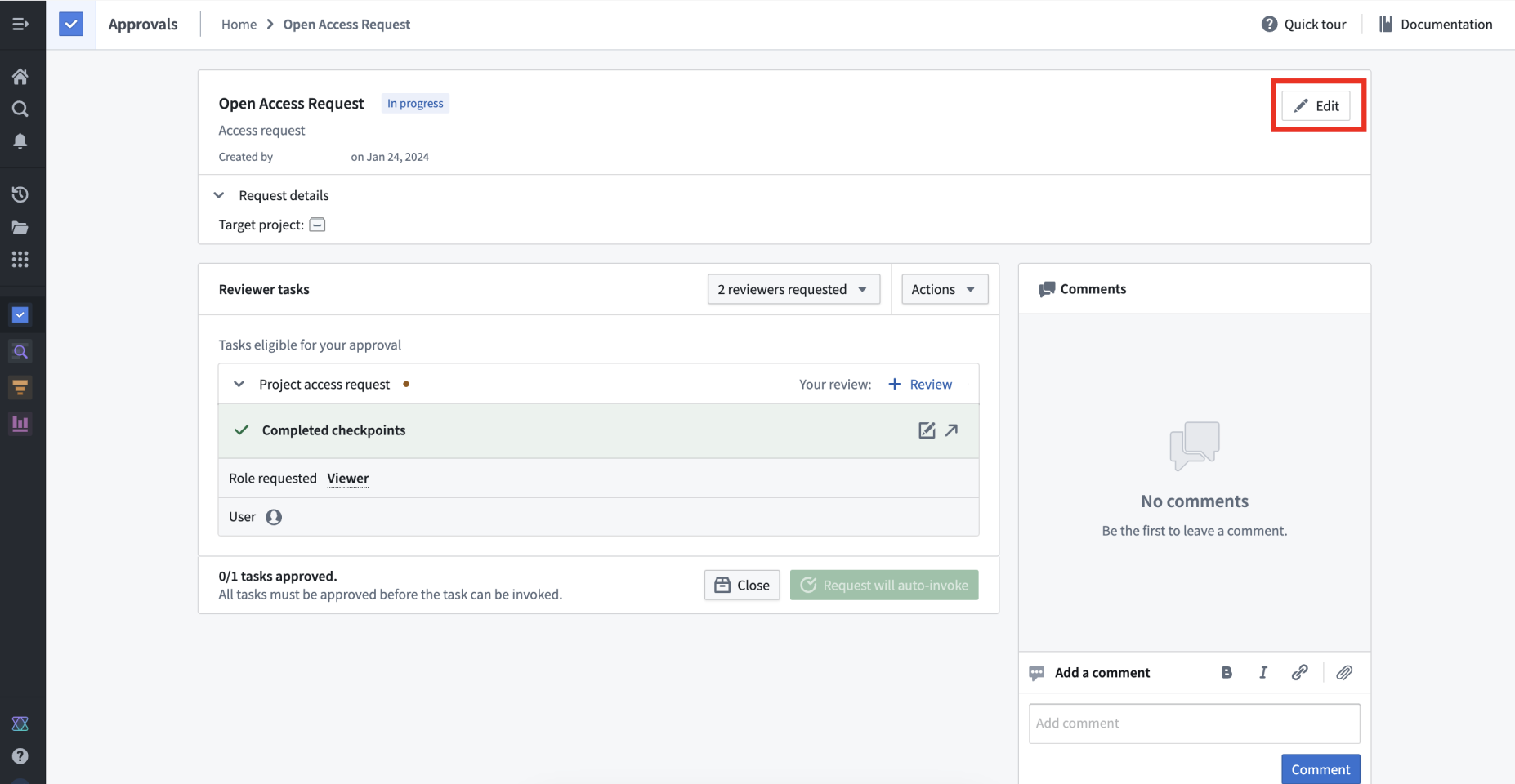
Task: Open the bottom sidebar crossed-arrows icon
Action: 20,724
